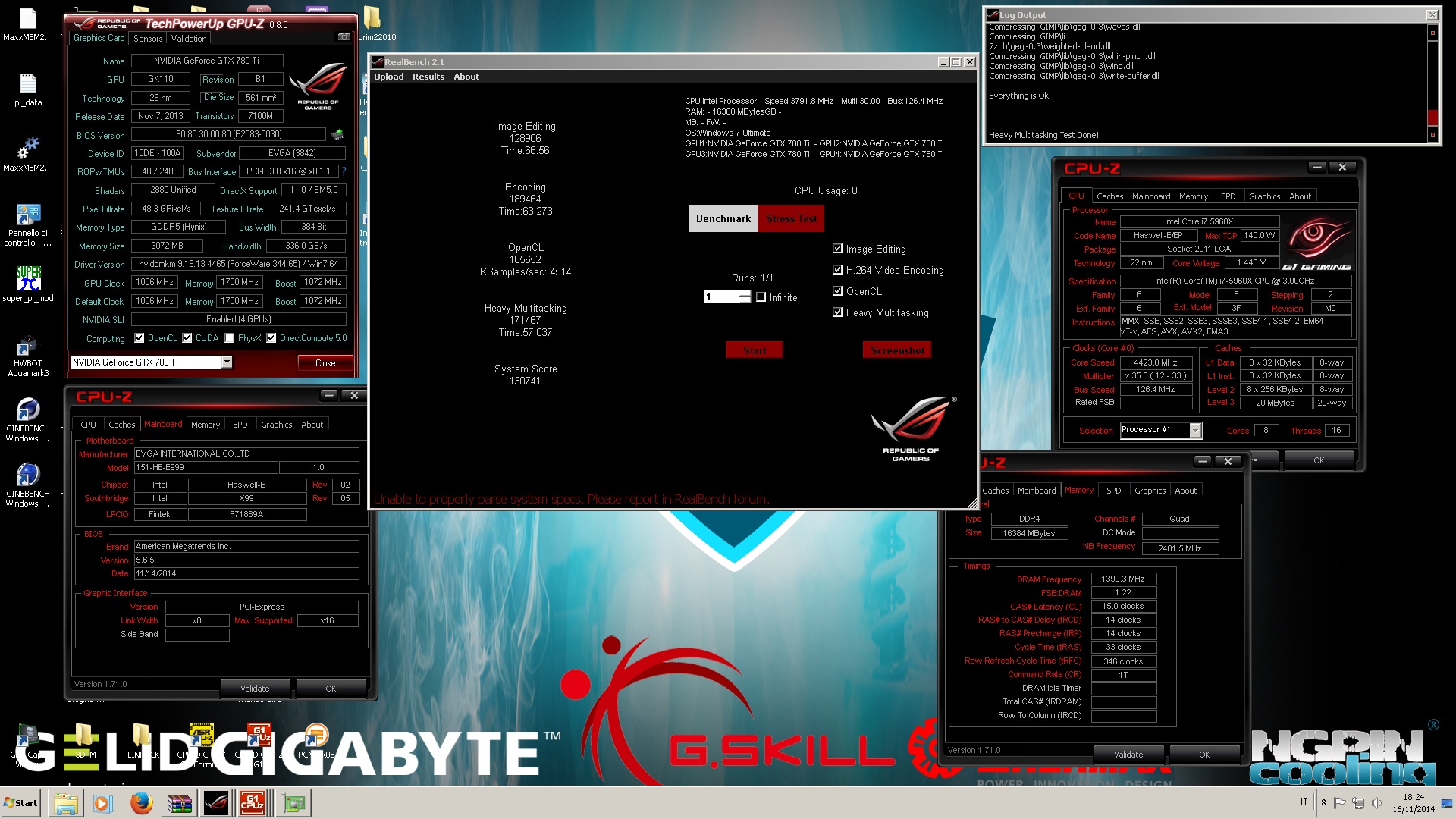This screenshot has height=819, width=1456.
Task: Switch to G1 CPU-Z taskbar item
Action: coord(253,803)
